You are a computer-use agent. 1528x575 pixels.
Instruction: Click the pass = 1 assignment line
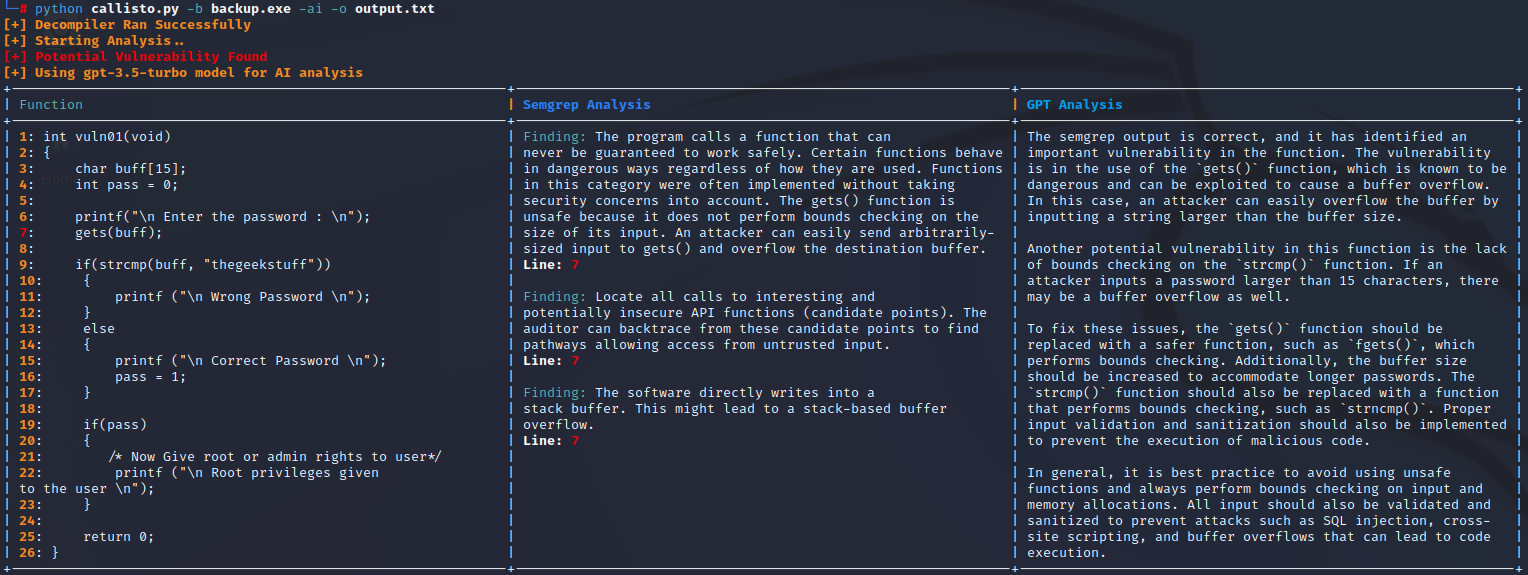[151, 377]
